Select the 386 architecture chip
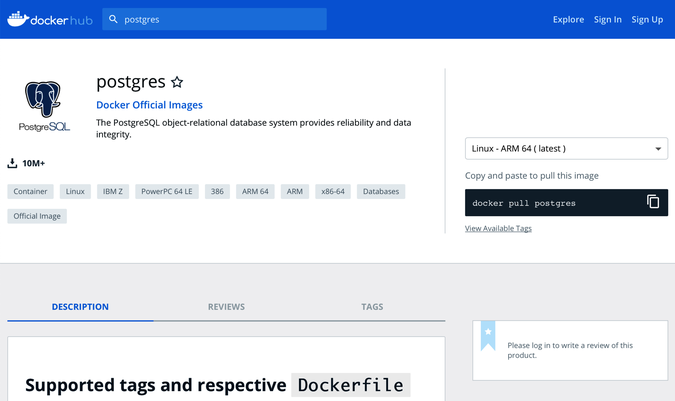Screen dimensions: 675x401 (x=217, y=191)
